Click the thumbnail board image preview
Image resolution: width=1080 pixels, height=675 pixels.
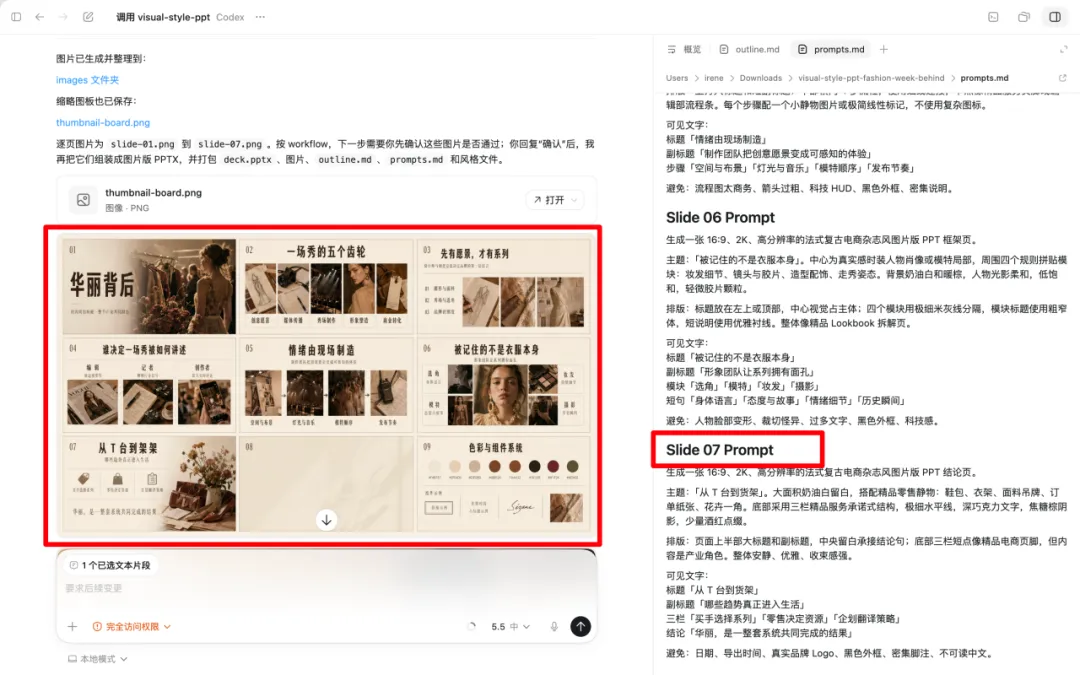[x=325, y=384]
